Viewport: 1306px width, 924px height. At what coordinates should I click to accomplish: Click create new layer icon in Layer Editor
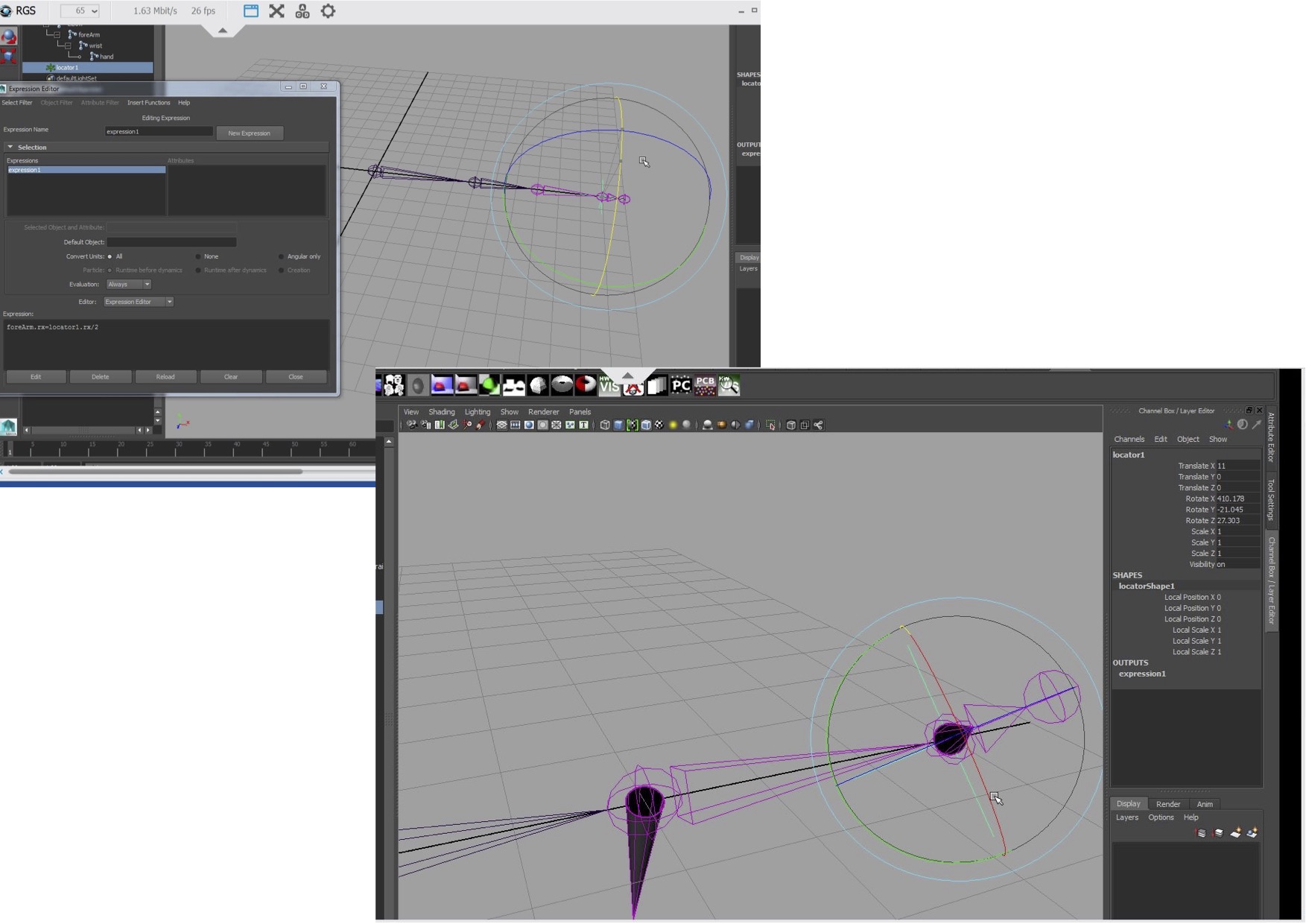[1235, 833]
